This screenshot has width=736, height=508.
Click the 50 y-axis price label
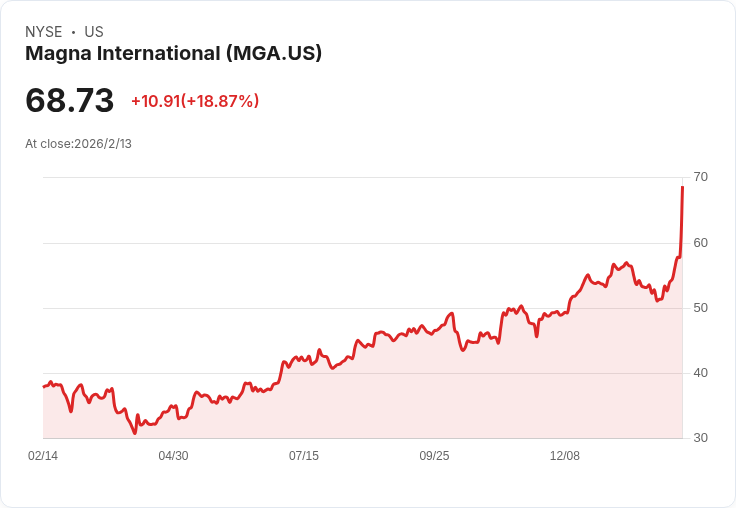tap(700, 308)
